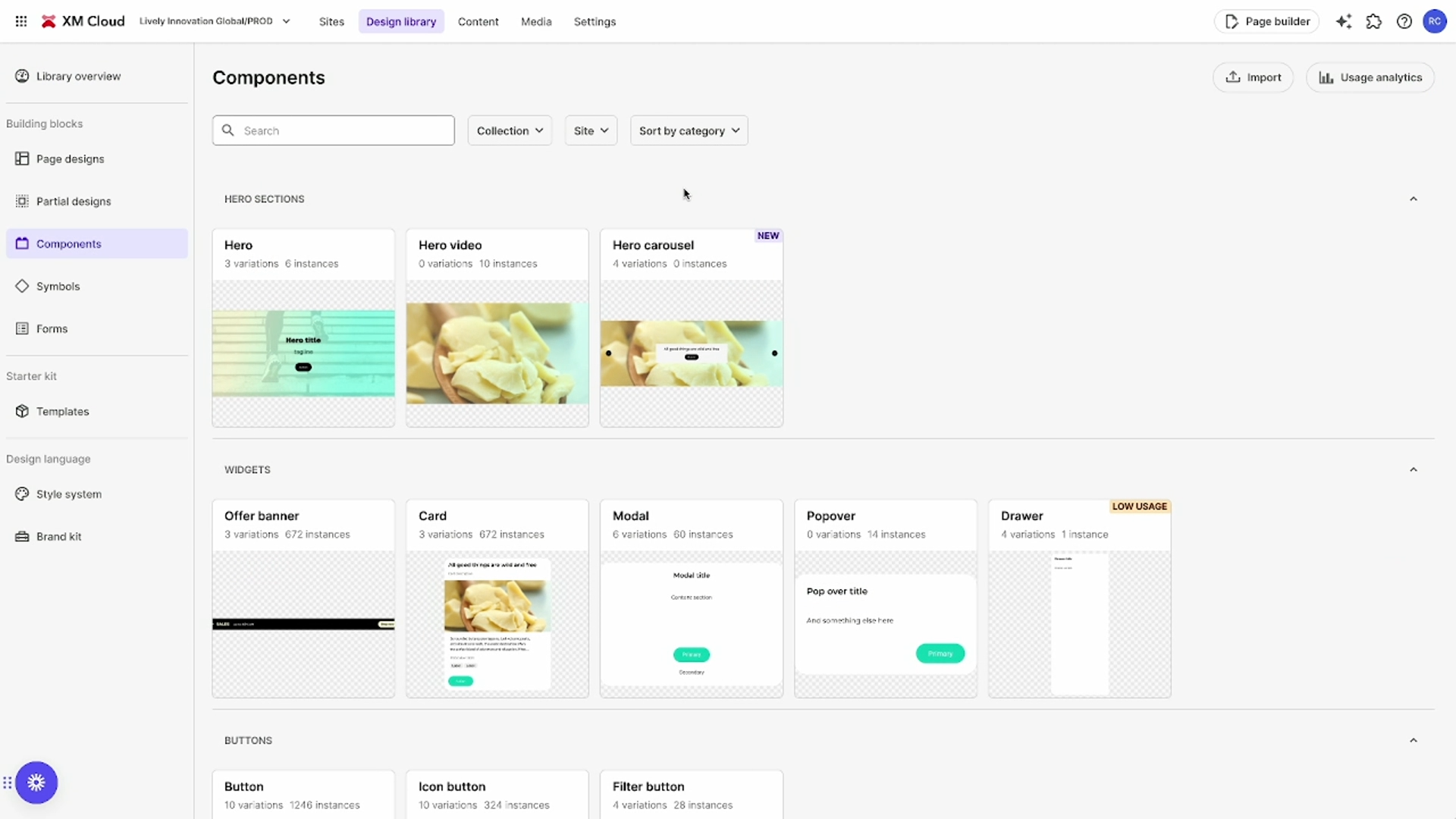Open the app launcher grid icon

point(21,21)
